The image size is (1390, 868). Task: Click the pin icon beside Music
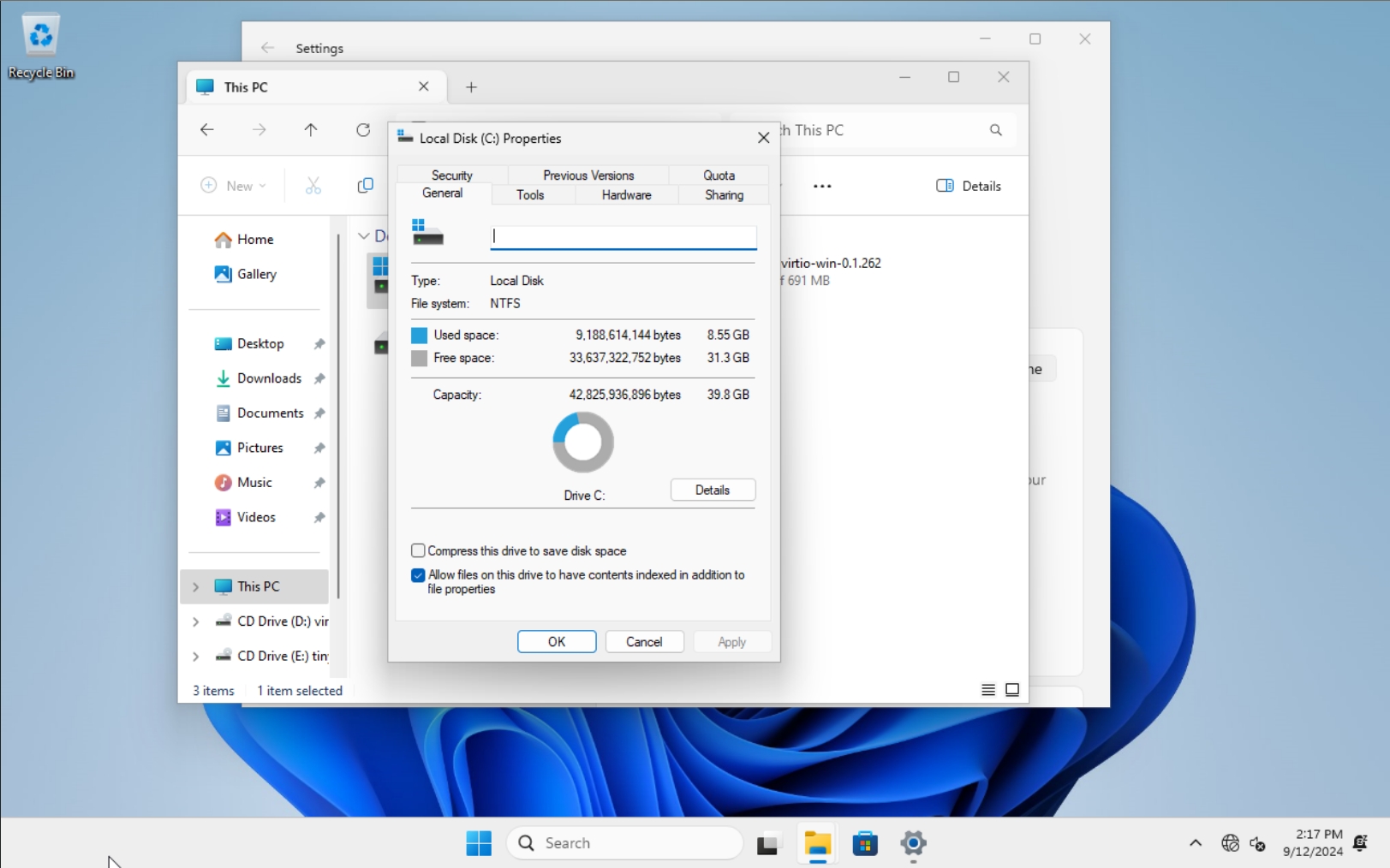[319, 483]
